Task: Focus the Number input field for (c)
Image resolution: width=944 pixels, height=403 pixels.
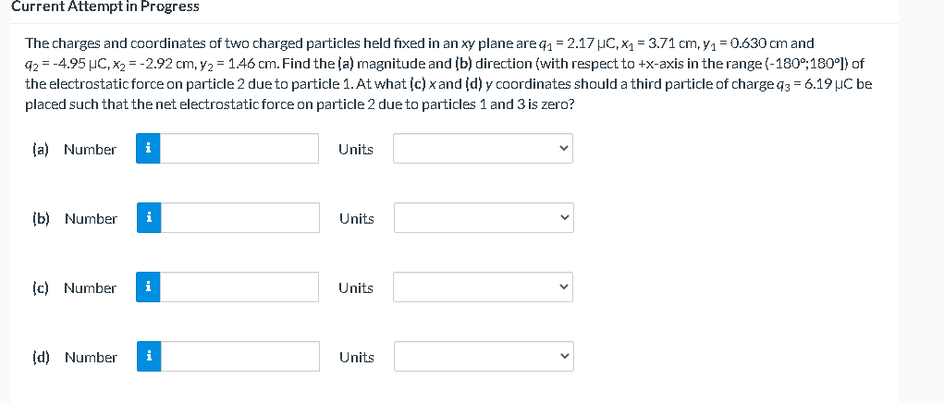Action: (x=239, y=287)
